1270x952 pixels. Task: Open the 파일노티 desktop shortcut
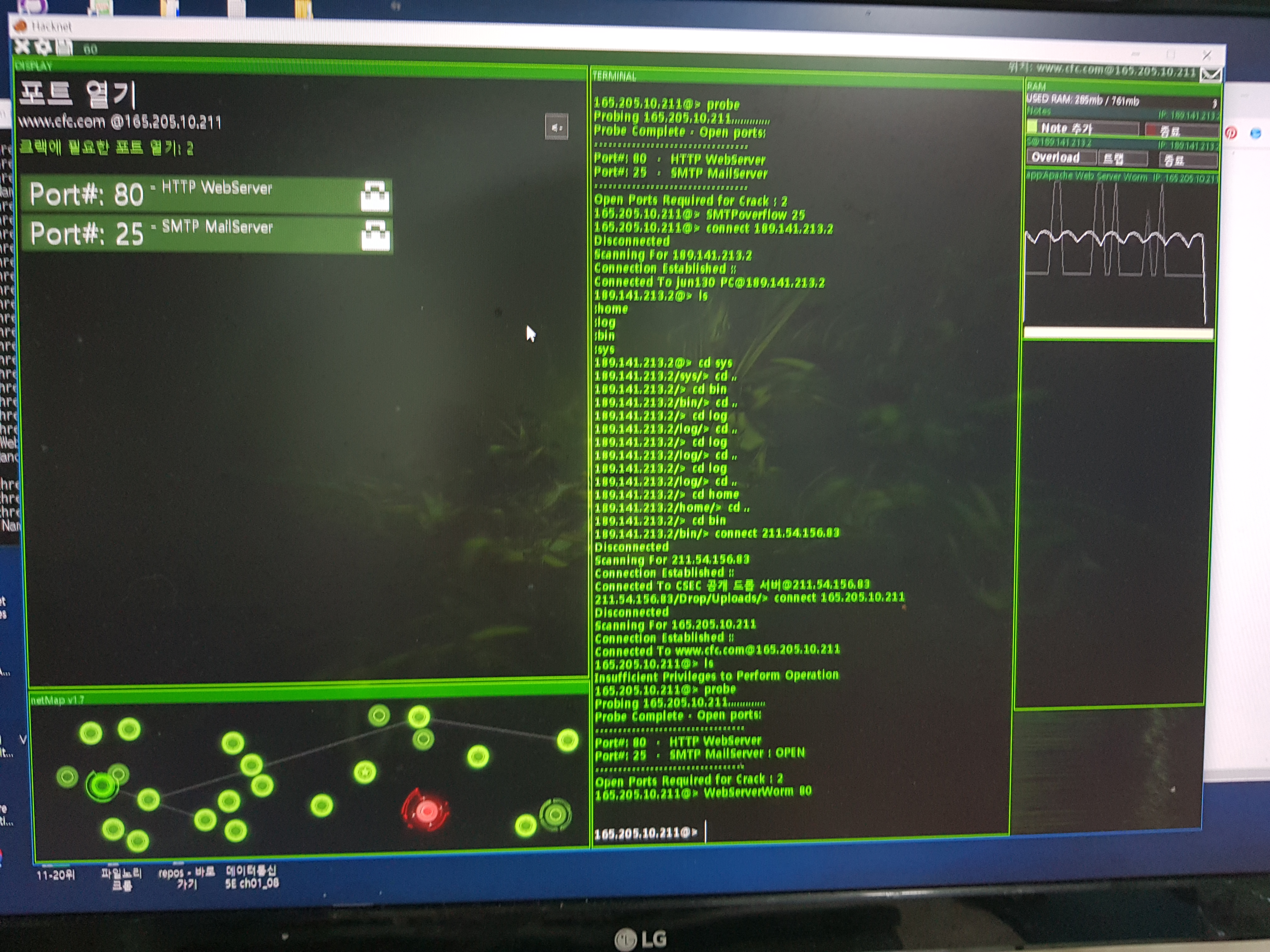tap(121, 878)
